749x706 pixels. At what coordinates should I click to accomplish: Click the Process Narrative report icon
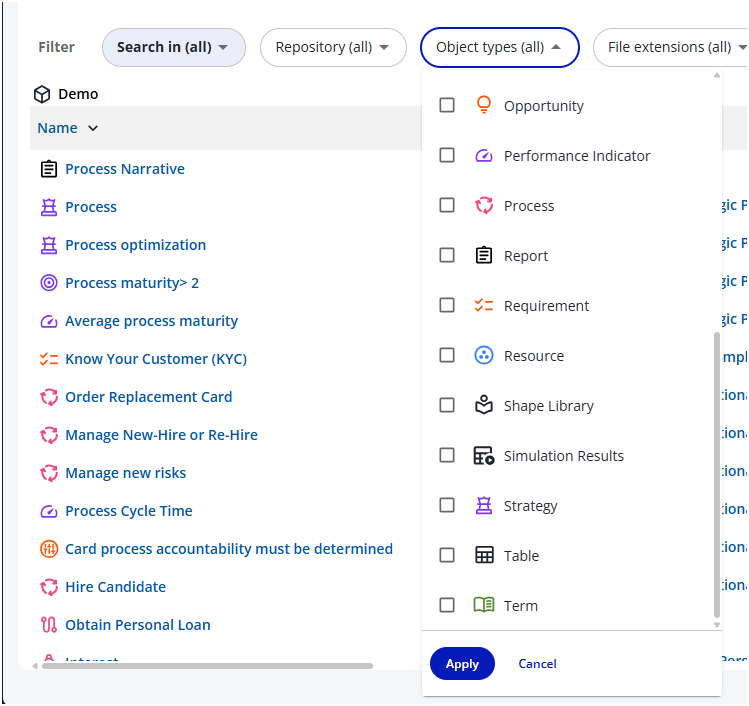click(48, 169)
